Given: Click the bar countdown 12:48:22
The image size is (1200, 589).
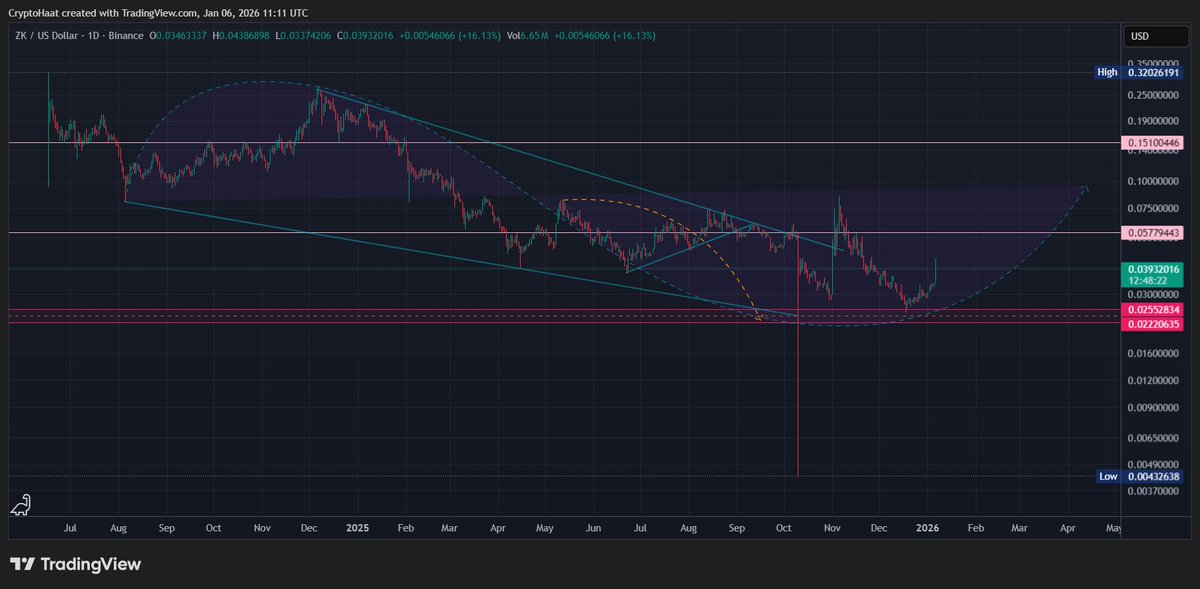Looking at the screenshot, I should [1147, 281].
